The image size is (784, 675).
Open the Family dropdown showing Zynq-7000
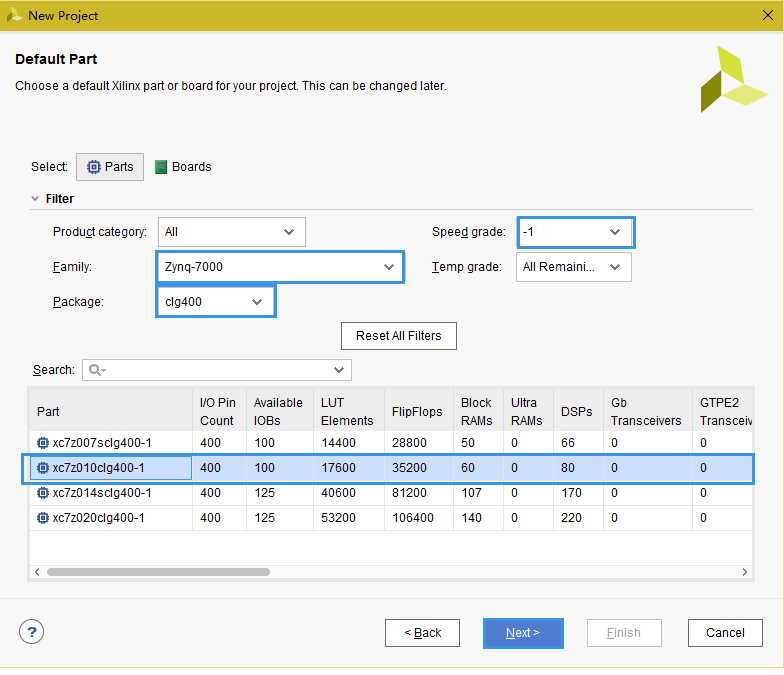(x=280, y=266)
